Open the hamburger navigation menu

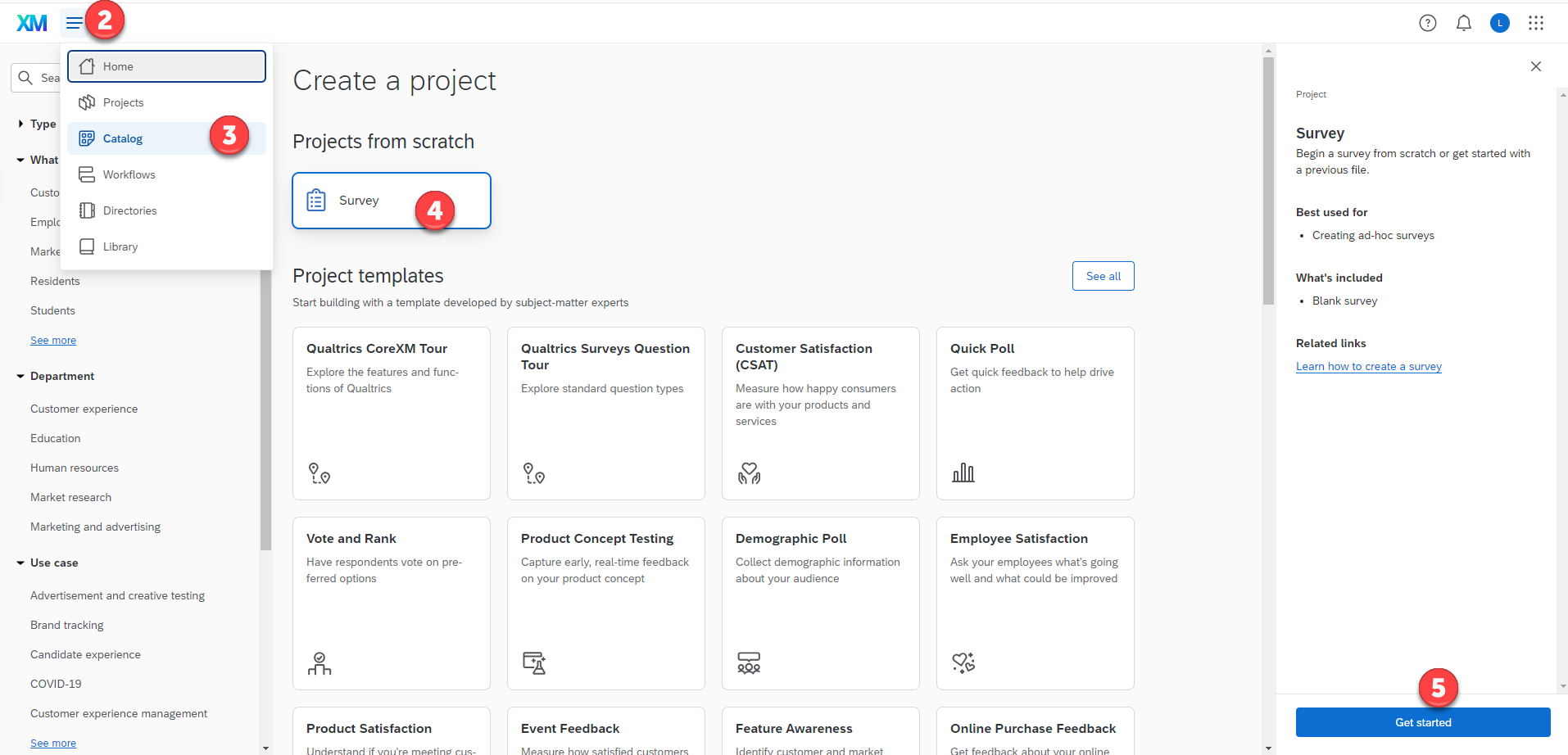(75, 23)
